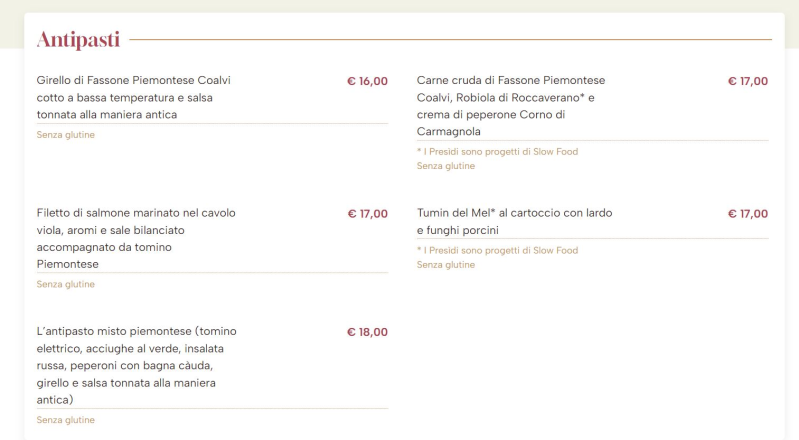799x440 pixels.
Task: Click Senza glutine label under Carne cruda
Action: click(446, 166)
